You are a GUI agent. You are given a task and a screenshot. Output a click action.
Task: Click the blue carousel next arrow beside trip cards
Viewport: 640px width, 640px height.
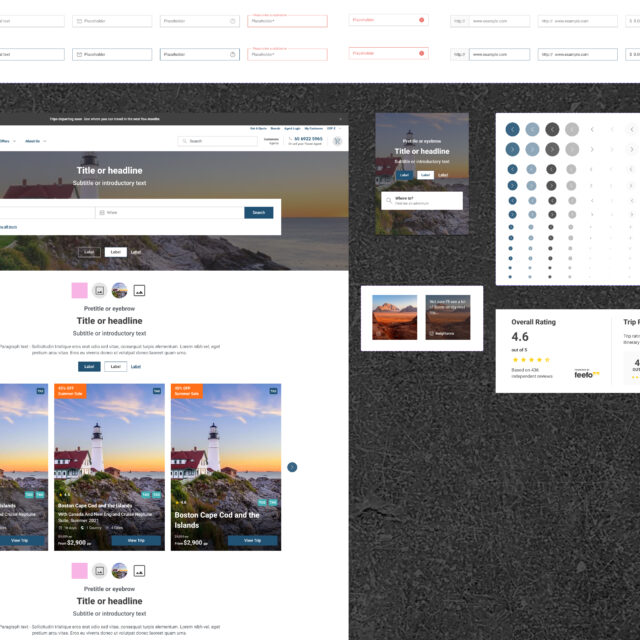[292, 467]
